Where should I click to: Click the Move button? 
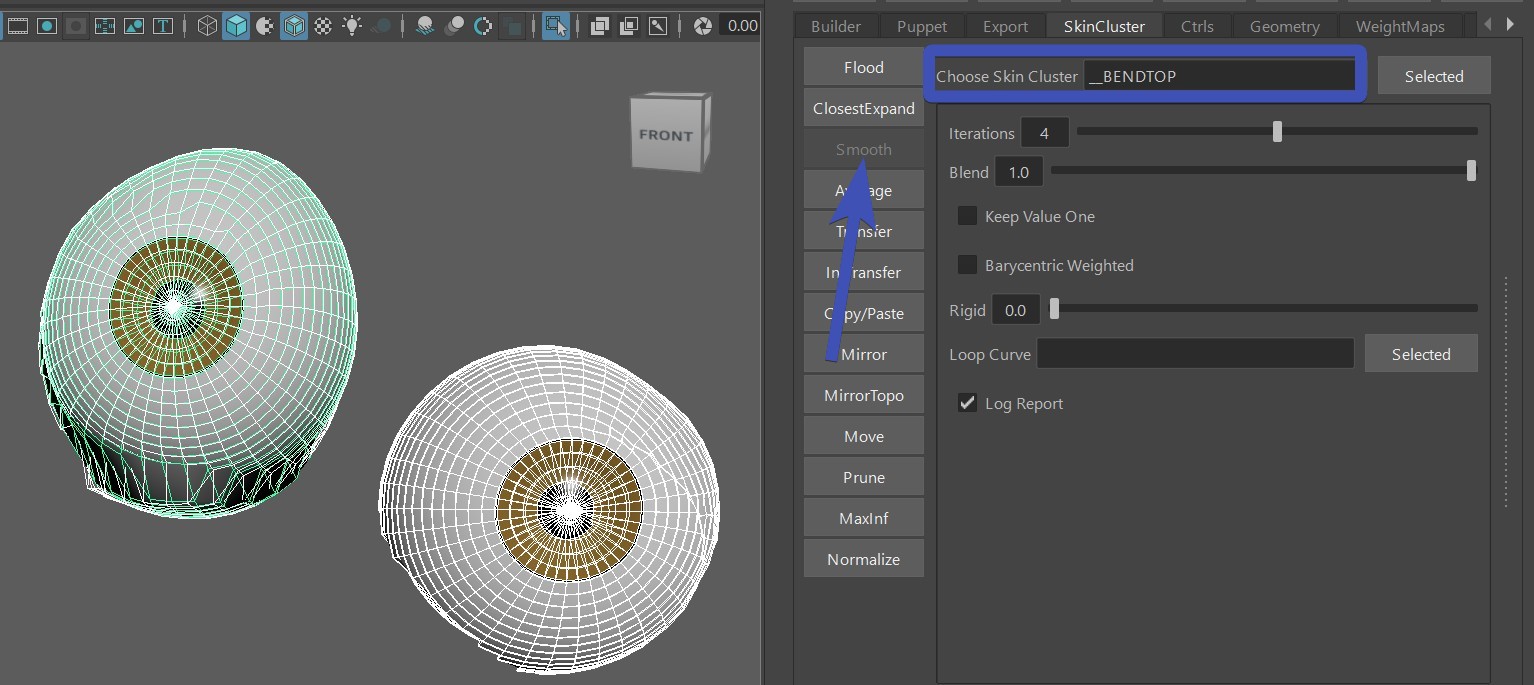[864, 436]
